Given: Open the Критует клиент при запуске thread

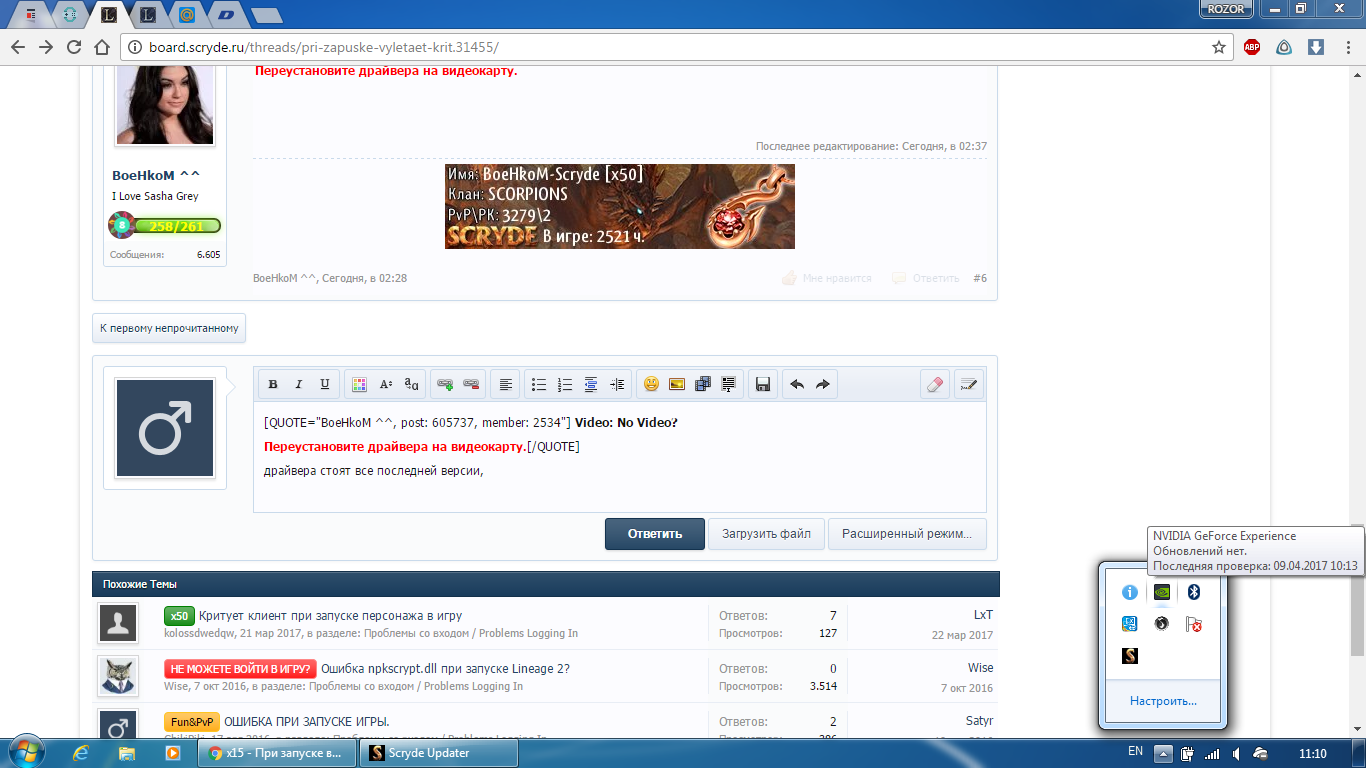Looking at the screenshot, I should coord(330,616).
